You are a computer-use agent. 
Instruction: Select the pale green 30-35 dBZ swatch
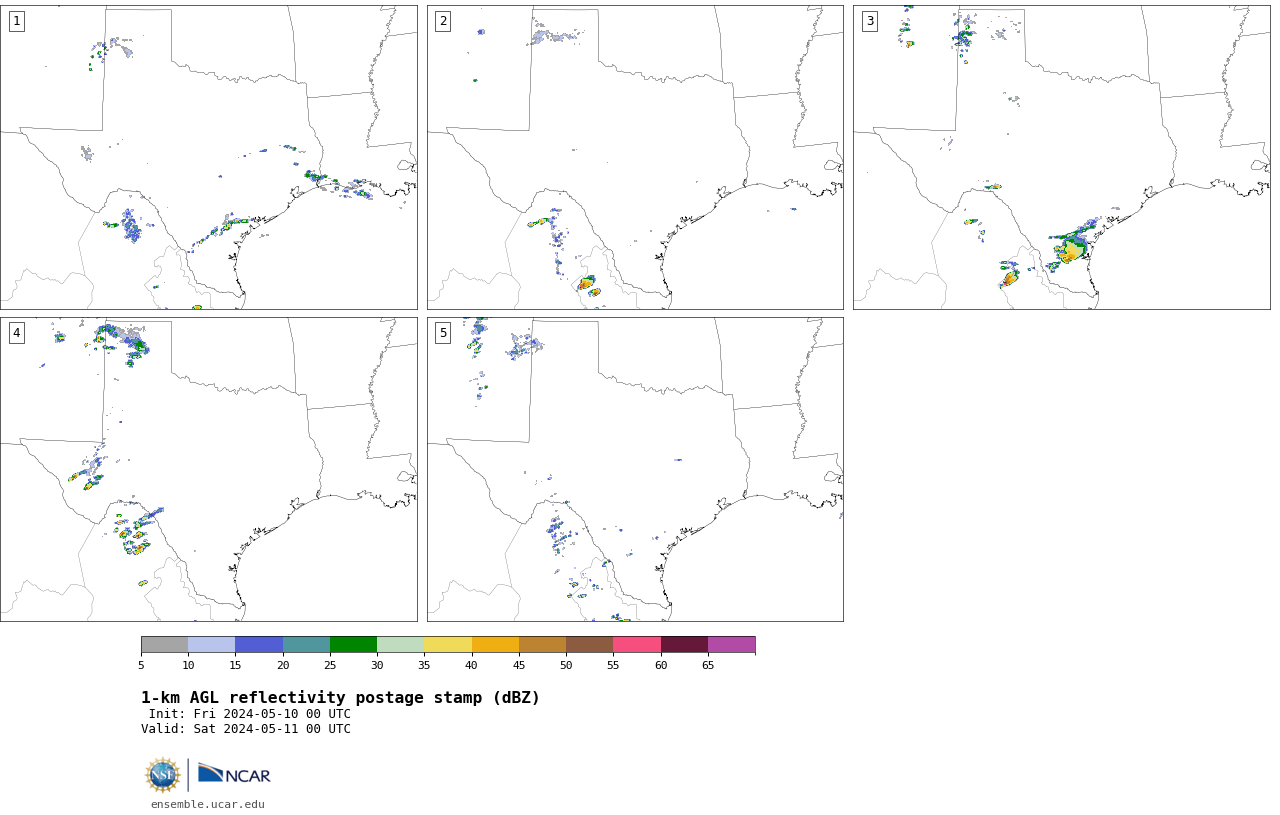[400, 644]
